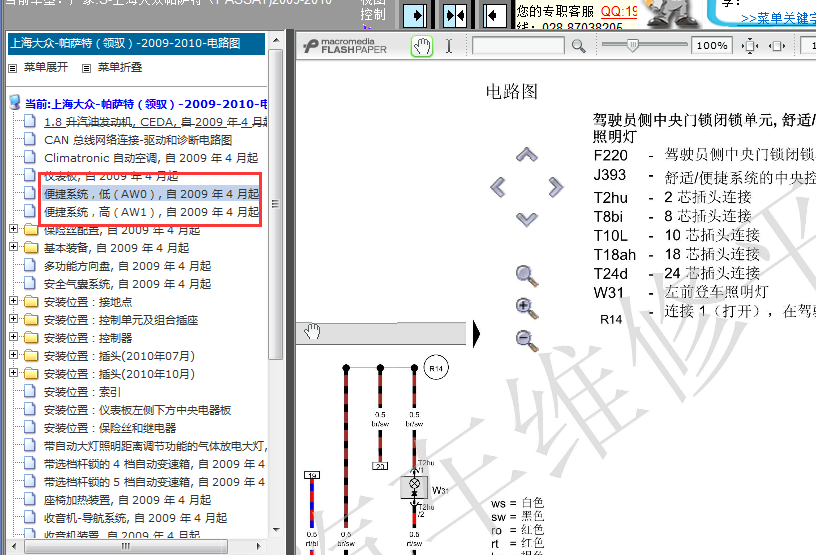The image size is (816, 555).
Task: Click the zoom in magnifier icon
Action: click(527, 308)
